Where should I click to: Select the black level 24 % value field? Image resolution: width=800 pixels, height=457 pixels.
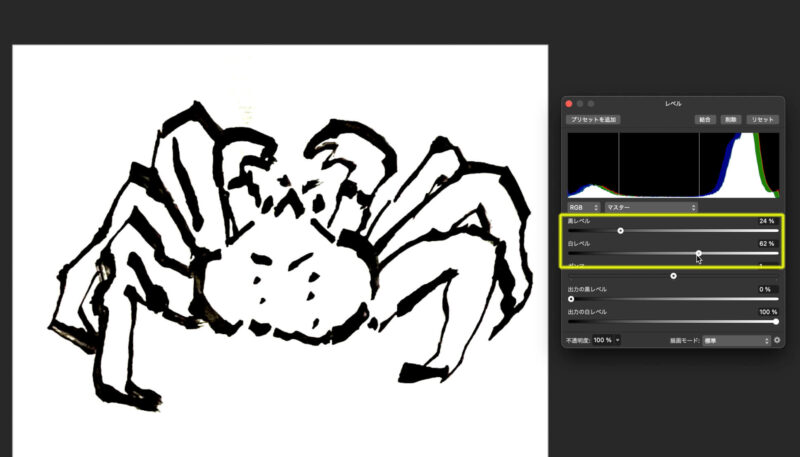767,220
